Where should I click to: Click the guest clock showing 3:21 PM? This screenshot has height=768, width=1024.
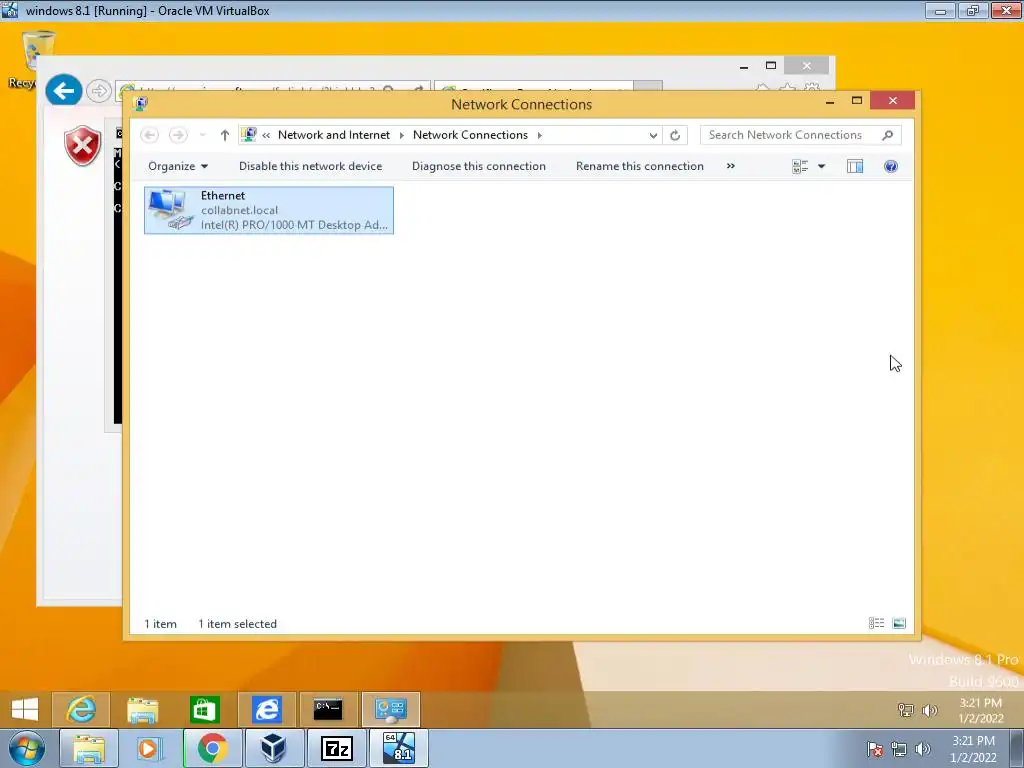pos(981,711)
